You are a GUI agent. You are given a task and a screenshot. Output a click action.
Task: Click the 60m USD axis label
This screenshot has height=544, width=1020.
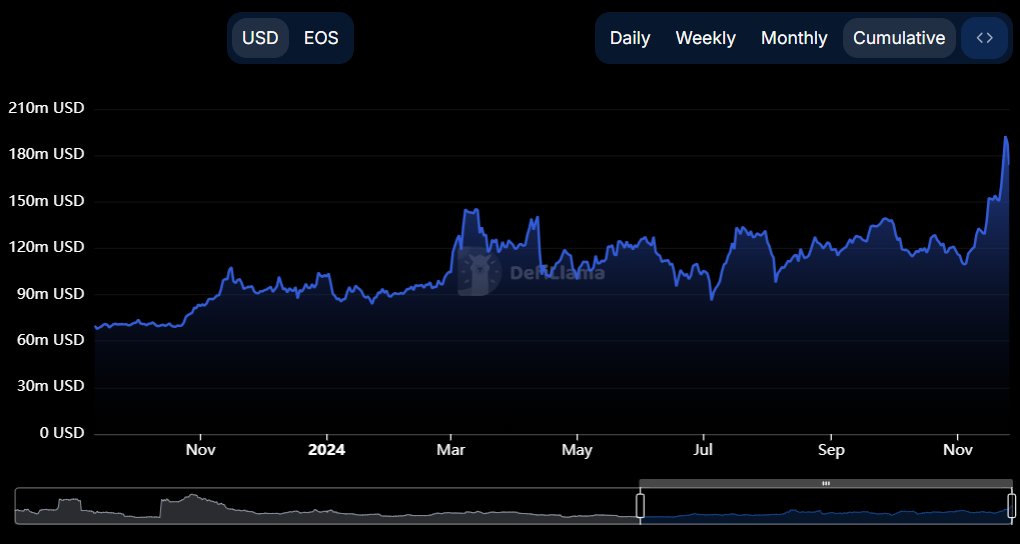click(x=49, y=340)
